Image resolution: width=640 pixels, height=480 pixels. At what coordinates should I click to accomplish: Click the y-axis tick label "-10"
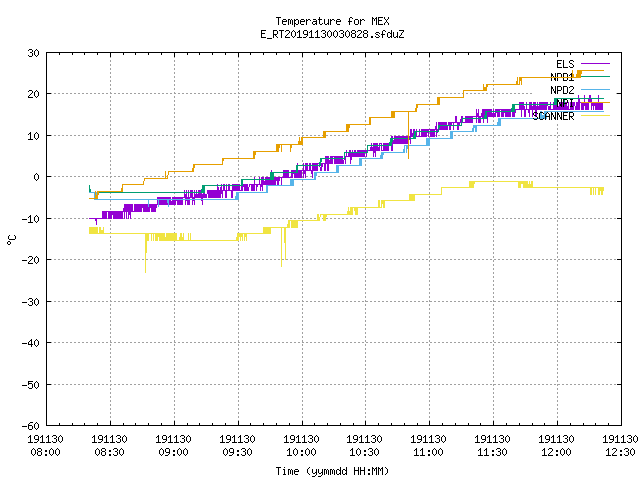pos(31,219)
